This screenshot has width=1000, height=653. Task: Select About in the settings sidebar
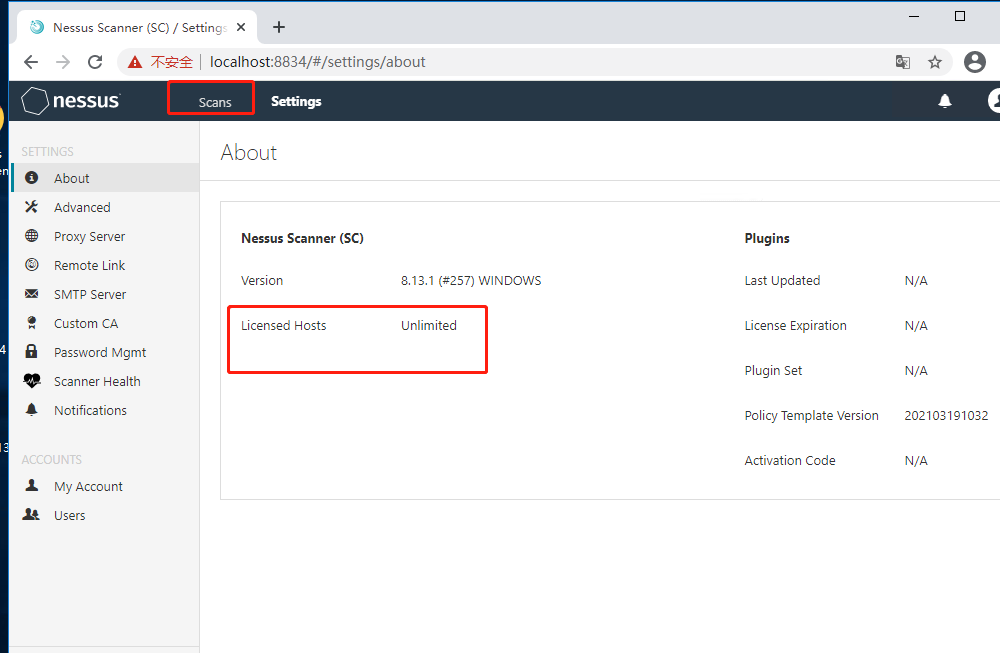106,178
